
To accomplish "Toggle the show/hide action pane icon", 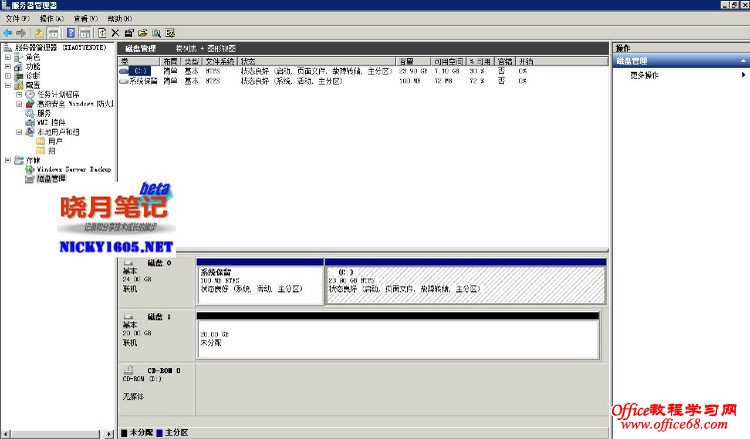I will [85, 33].
